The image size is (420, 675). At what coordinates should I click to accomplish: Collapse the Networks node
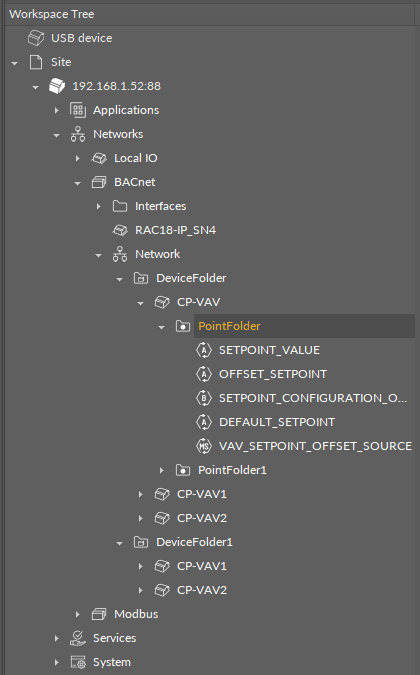[57, 135]
